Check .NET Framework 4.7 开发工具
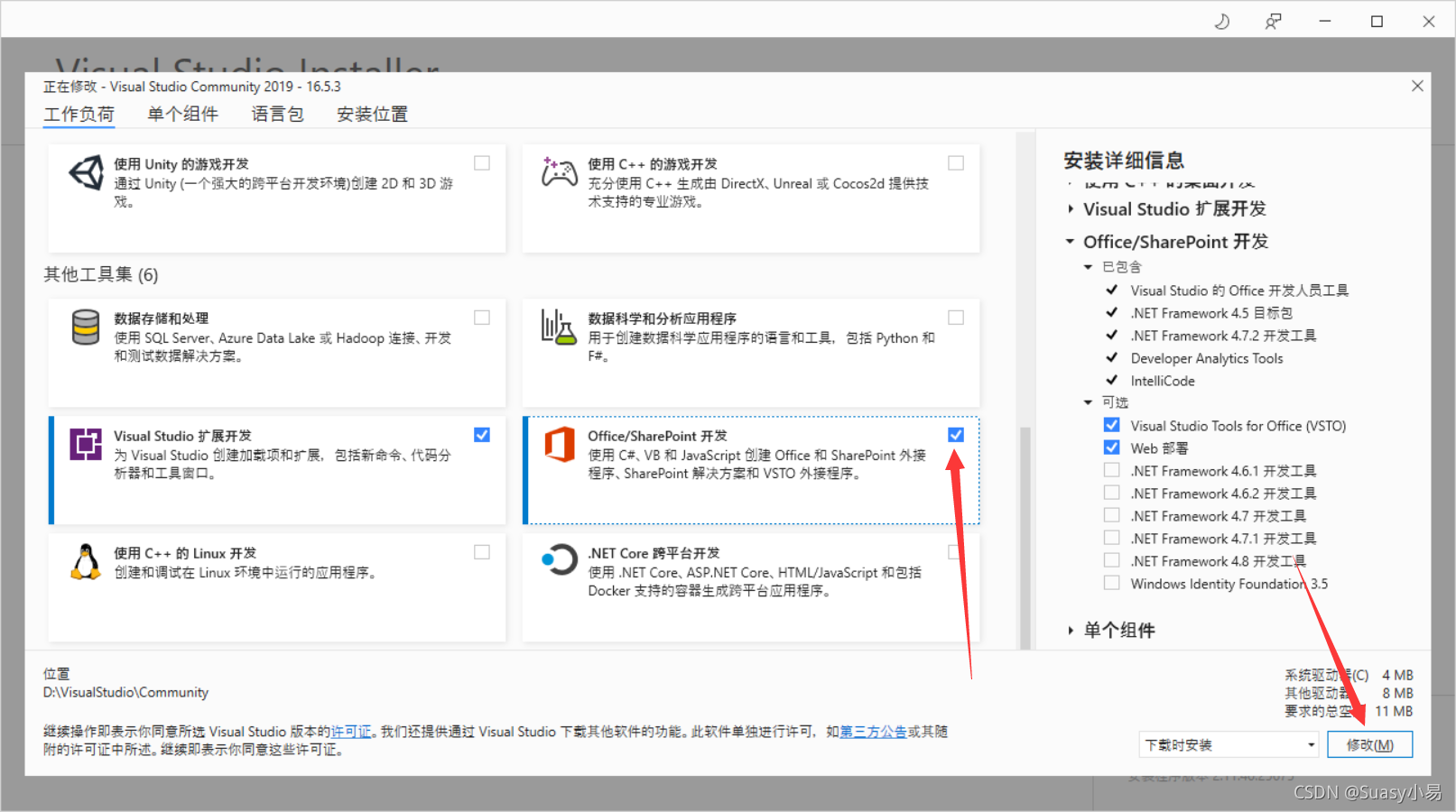Image resolution: width=1456 pixels, height=812 pixels. [x=1112, y=515]
